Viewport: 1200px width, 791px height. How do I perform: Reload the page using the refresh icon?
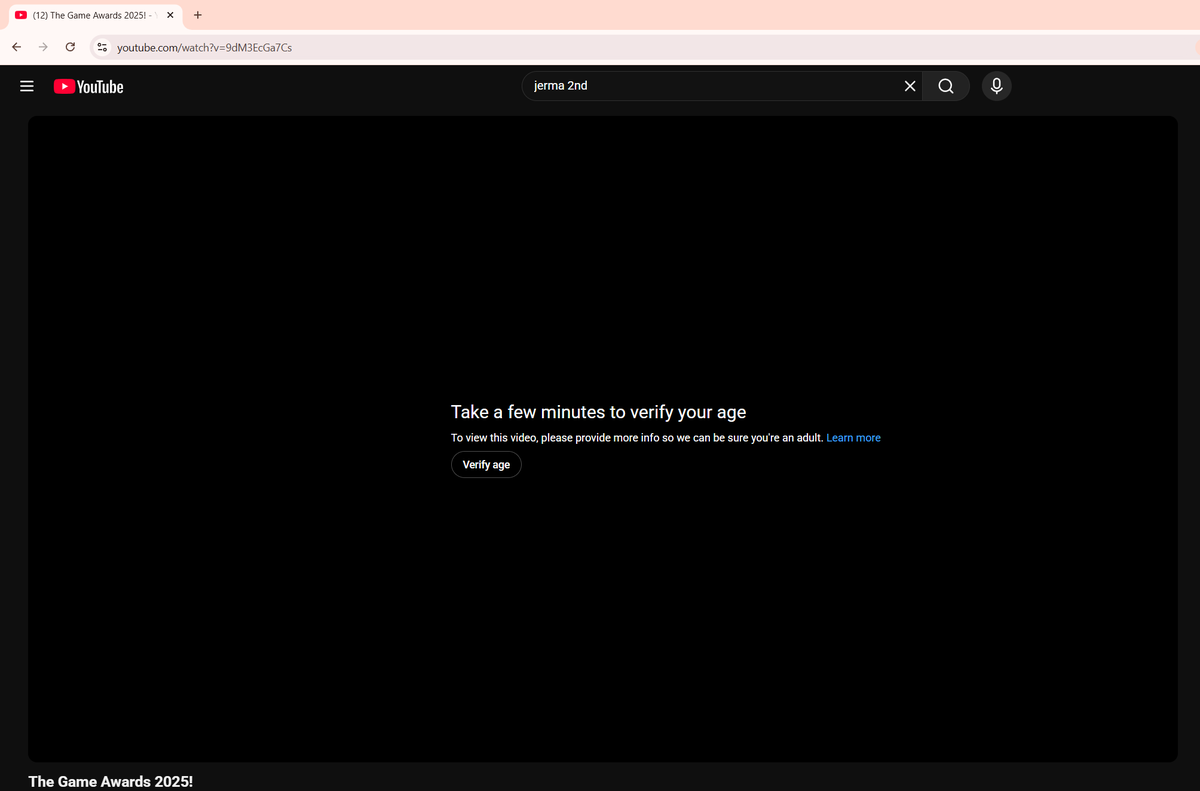[70, 47]
